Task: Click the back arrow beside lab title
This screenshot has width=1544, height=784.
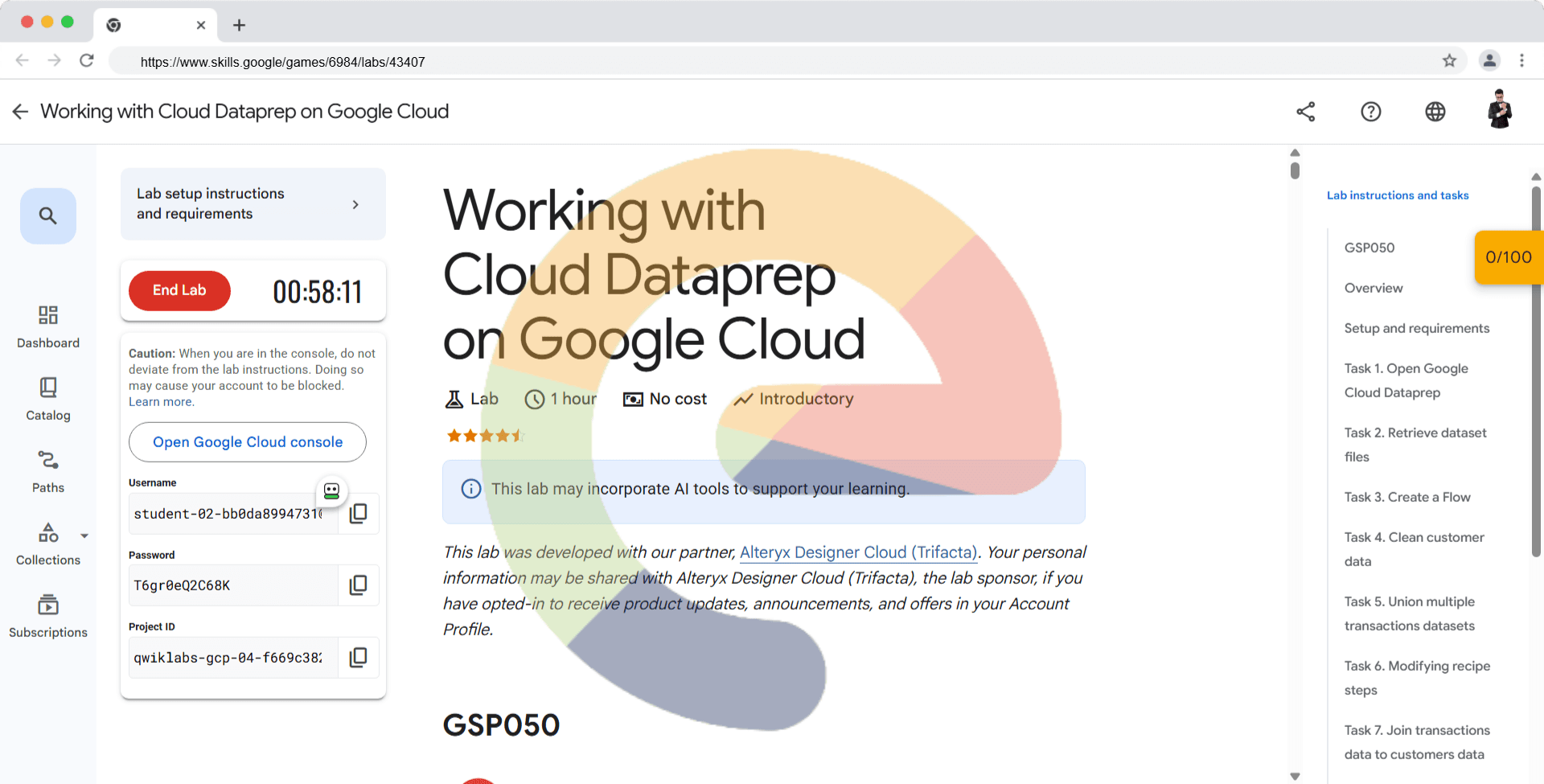Action: [x=20, y=112]
